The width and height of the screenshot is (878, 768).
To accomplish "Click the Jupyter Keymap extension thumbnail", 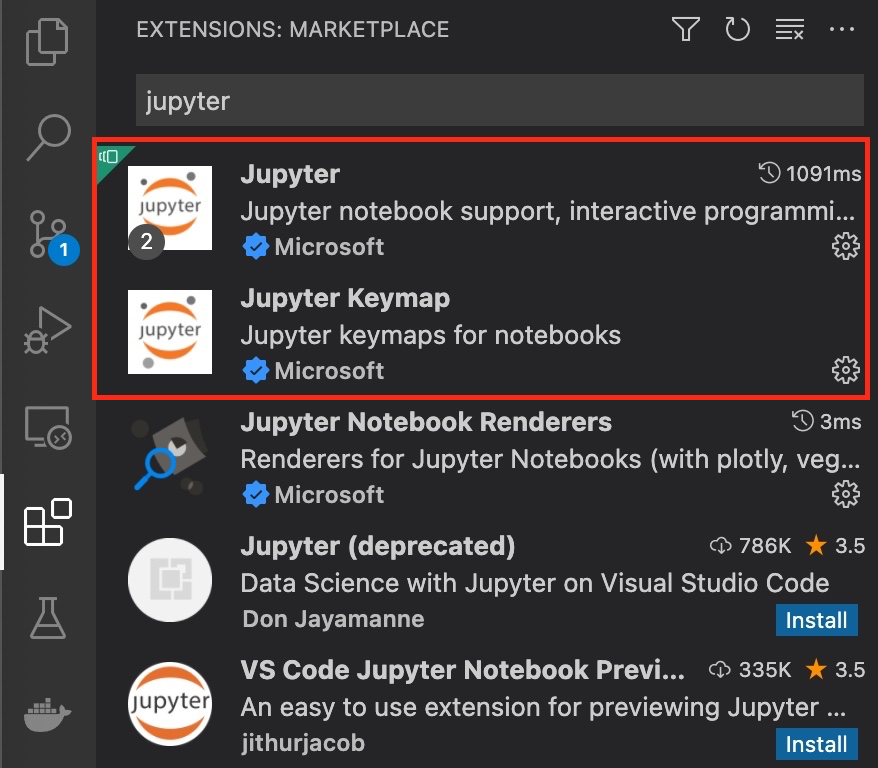I will (170, 331).
